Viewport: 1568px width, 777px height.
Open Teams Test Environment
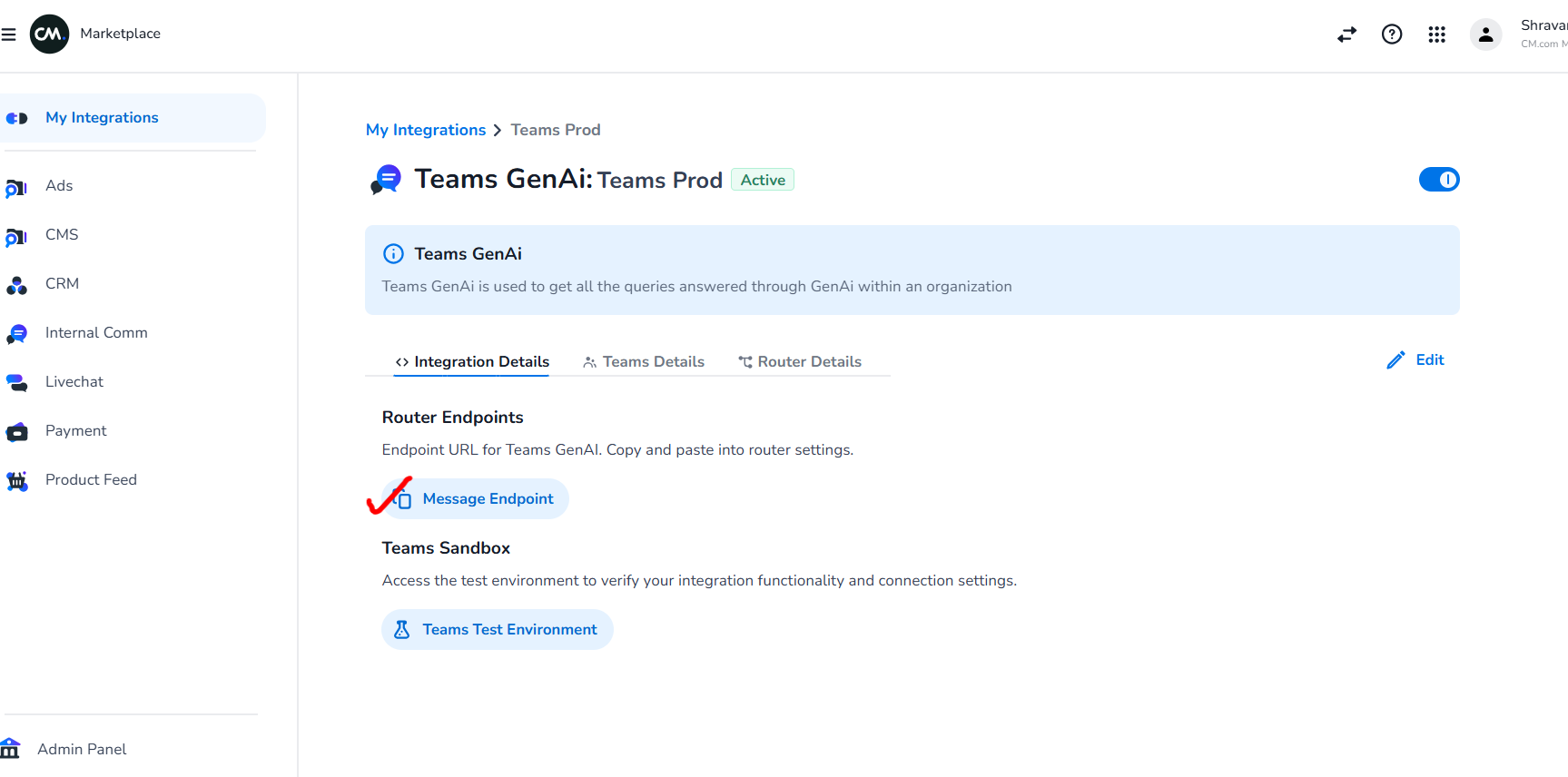[x=498, y=630]
